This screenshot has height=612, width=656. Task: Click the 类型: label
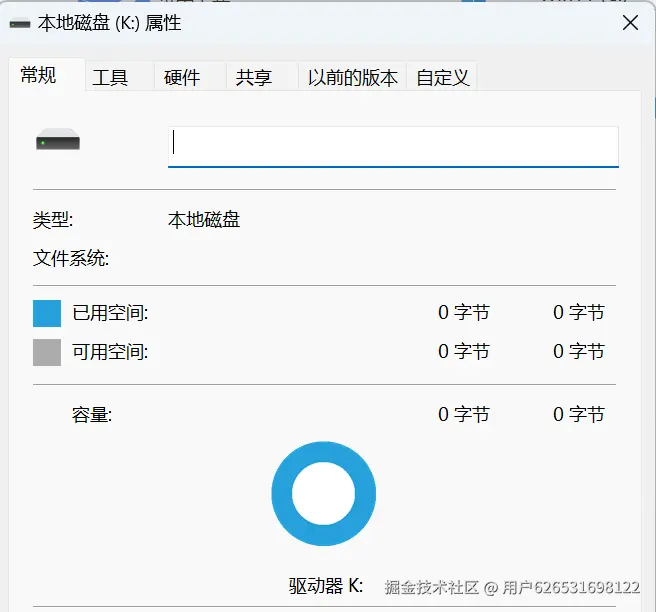click(53, 220)
